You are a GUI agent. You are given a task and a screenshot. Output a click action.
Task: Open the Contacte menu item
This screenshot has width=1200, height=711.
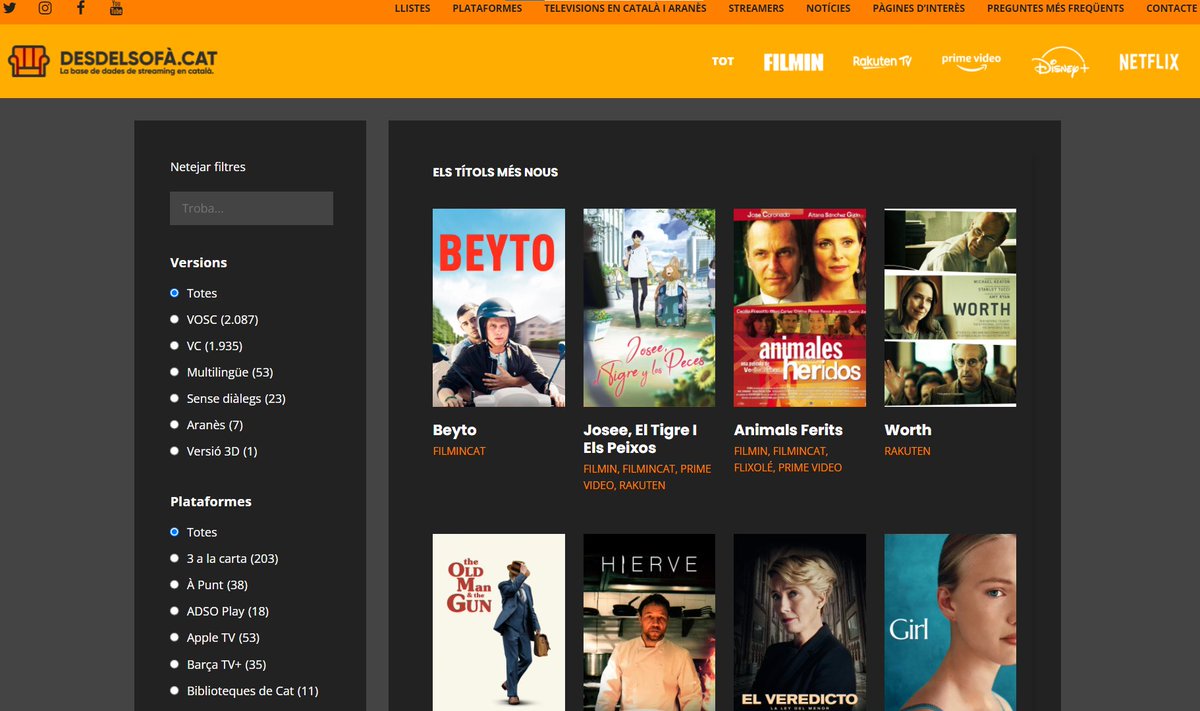tap(1172, 8)
